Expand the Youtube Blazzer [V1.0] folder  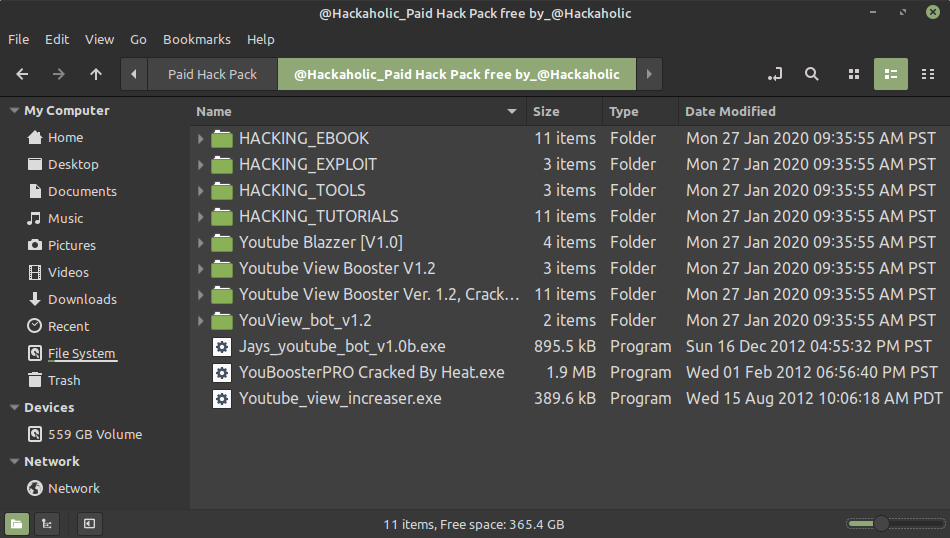[x=201, y=243]
